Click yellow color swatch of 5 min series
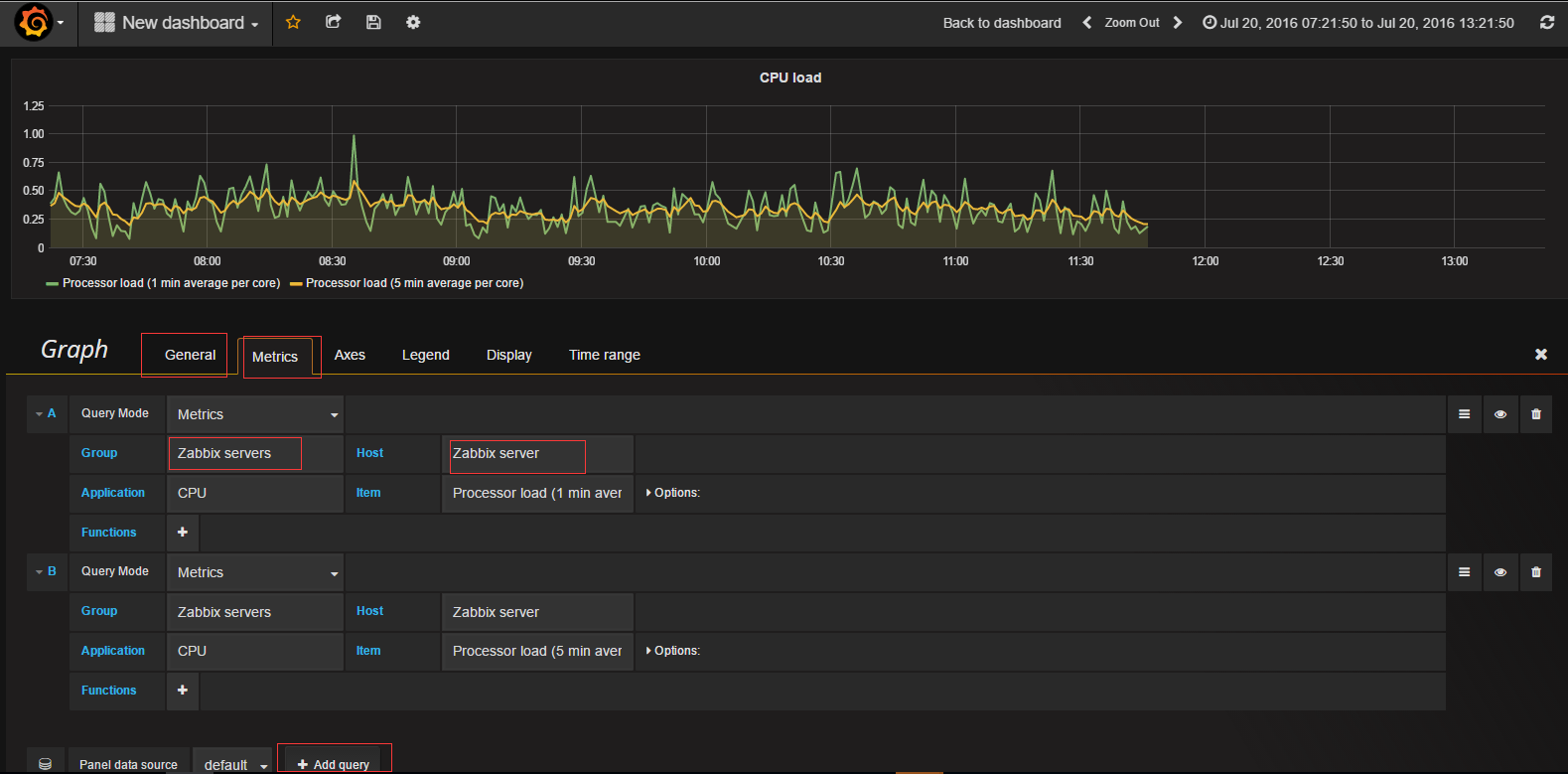1568x774 pixels. 295,284
